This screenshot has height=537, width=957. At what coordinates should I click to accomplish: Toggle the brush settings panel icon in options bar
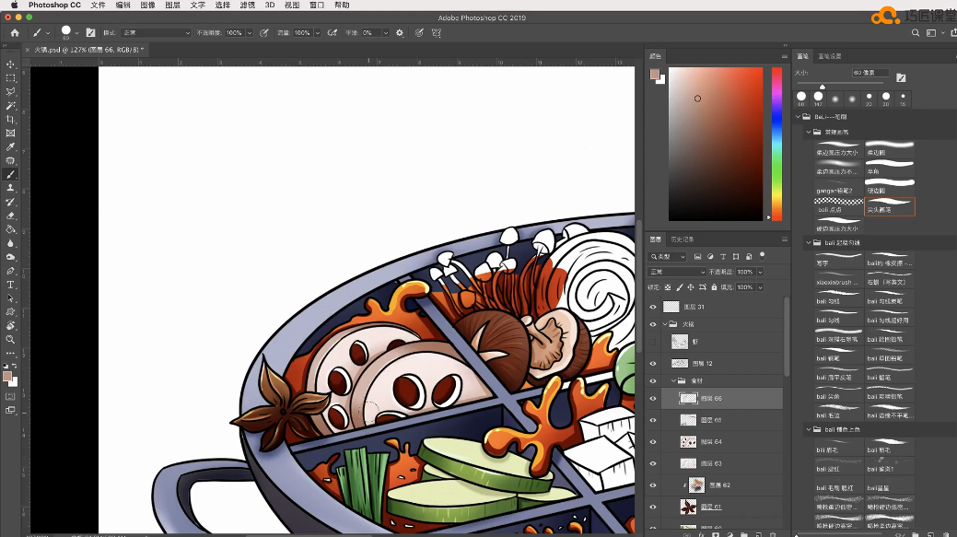tap(90, 33)
